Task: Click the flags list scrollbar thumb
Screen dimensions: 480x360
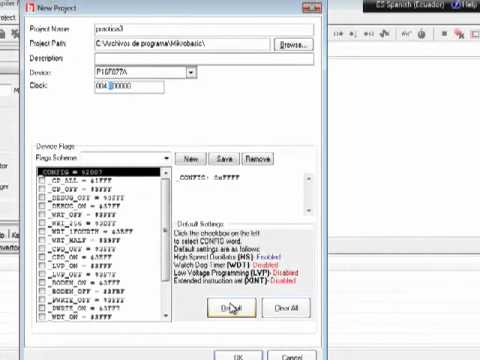Action: click(x=165, y=230)
